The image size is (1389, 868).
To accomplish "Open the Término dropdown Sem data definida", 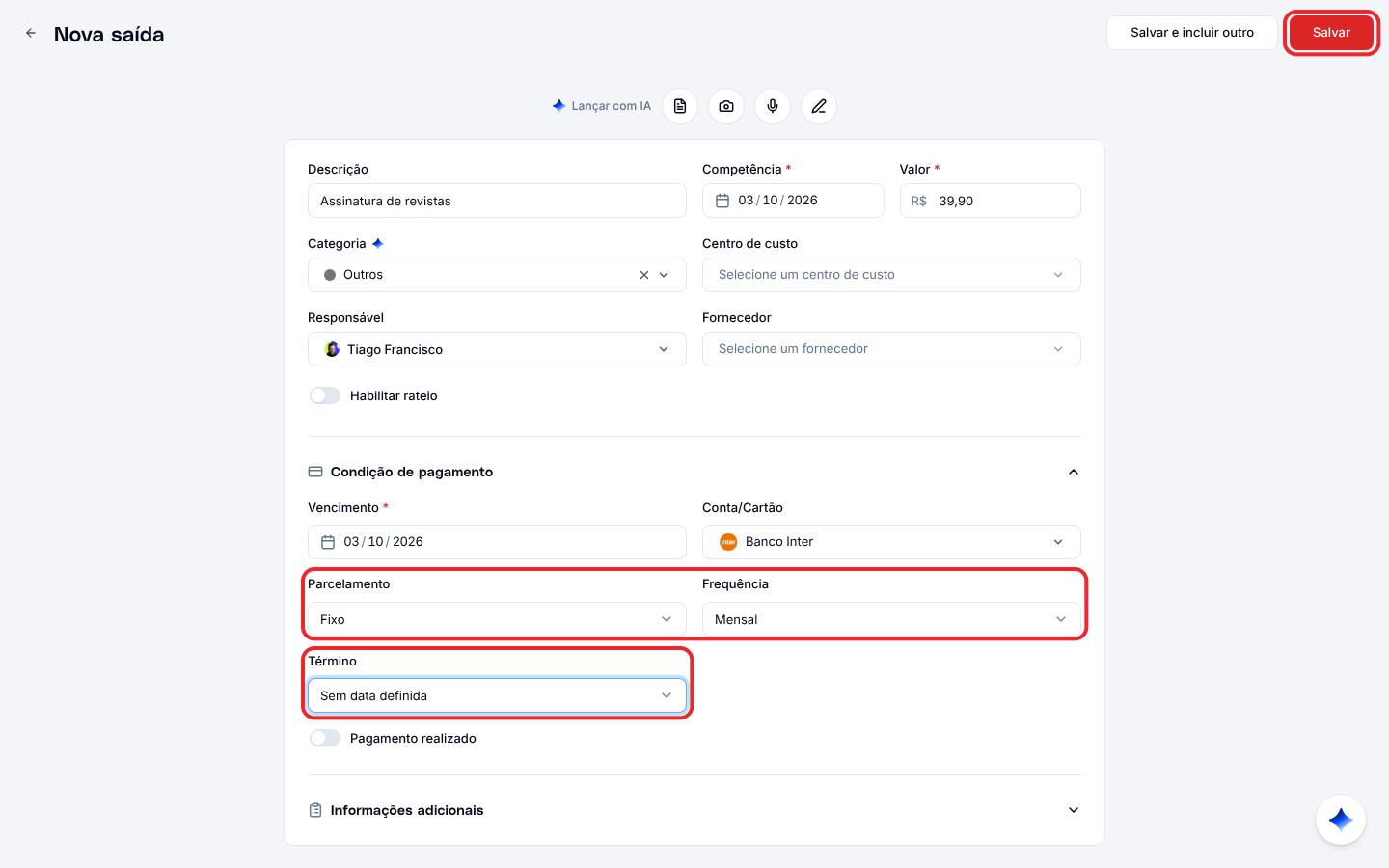I will (497, 695).
